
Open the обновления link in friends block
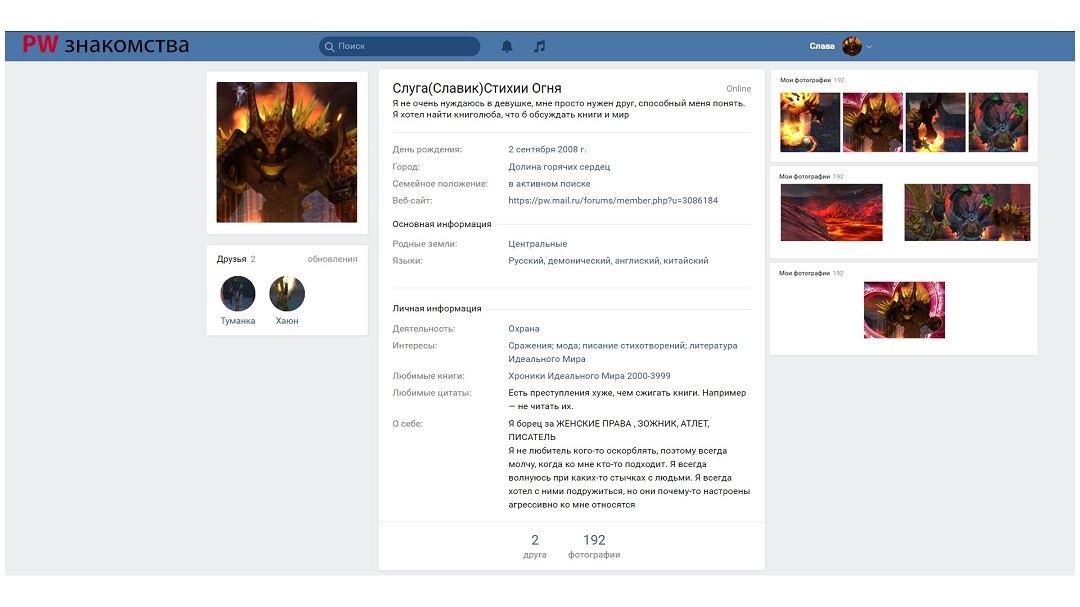[332, 259]
